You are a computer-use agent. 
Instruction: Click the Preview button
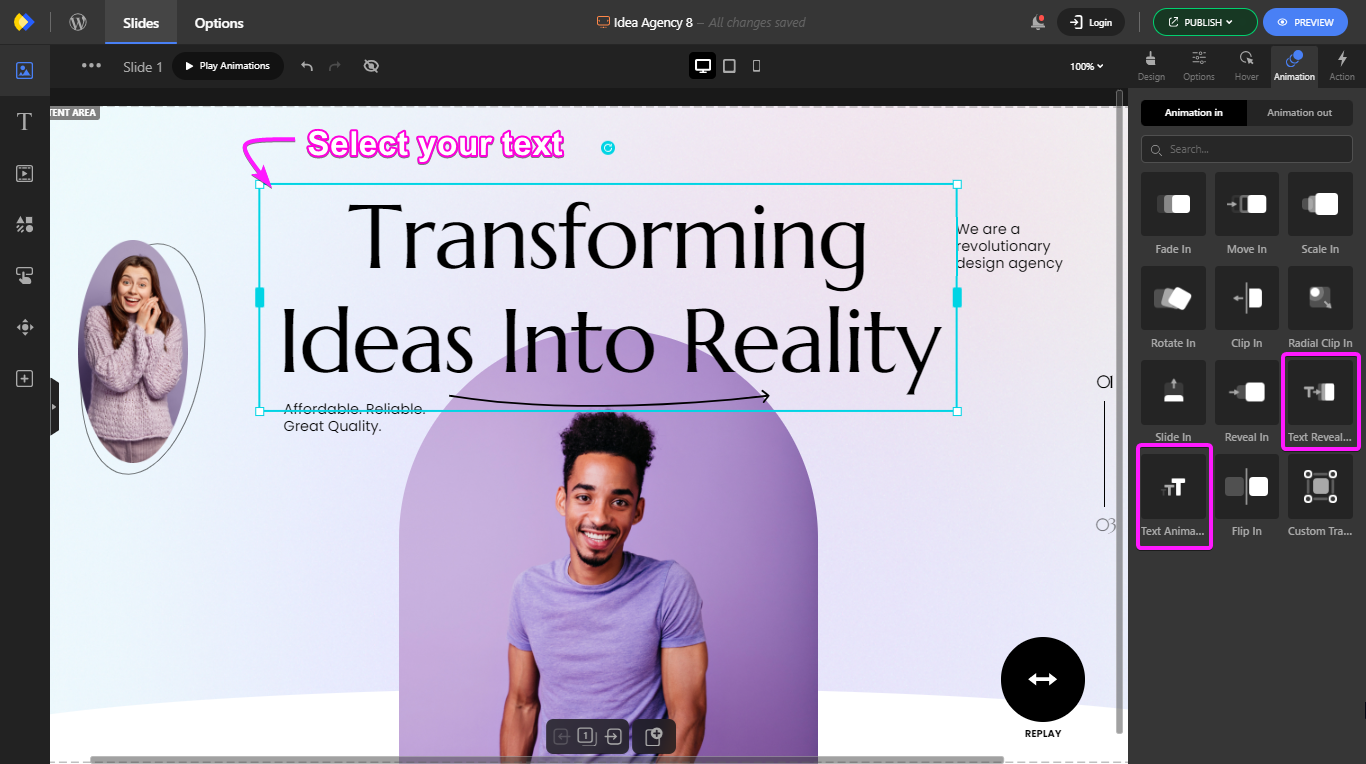1305,22
